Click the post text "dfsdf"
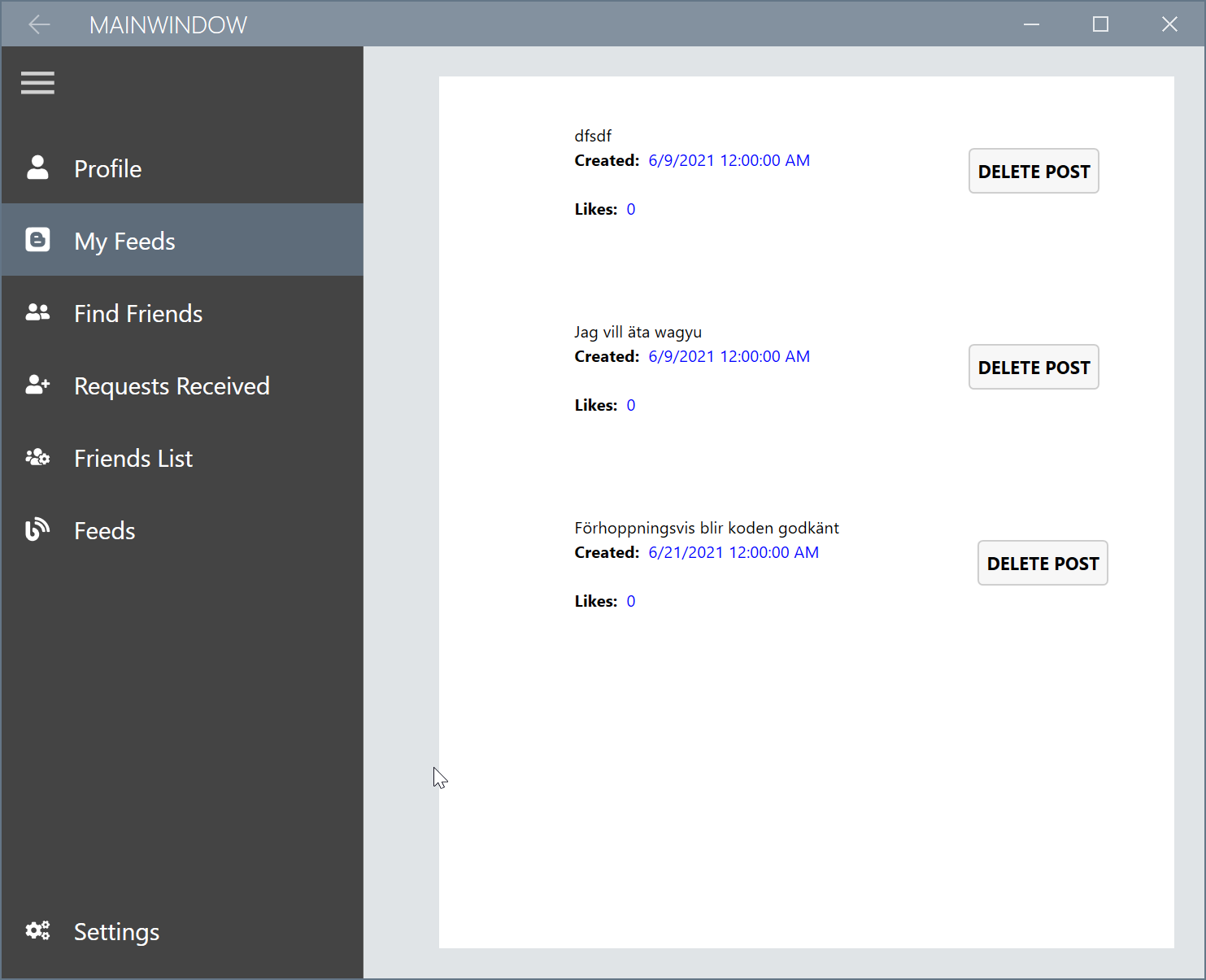 coord(593,136)
